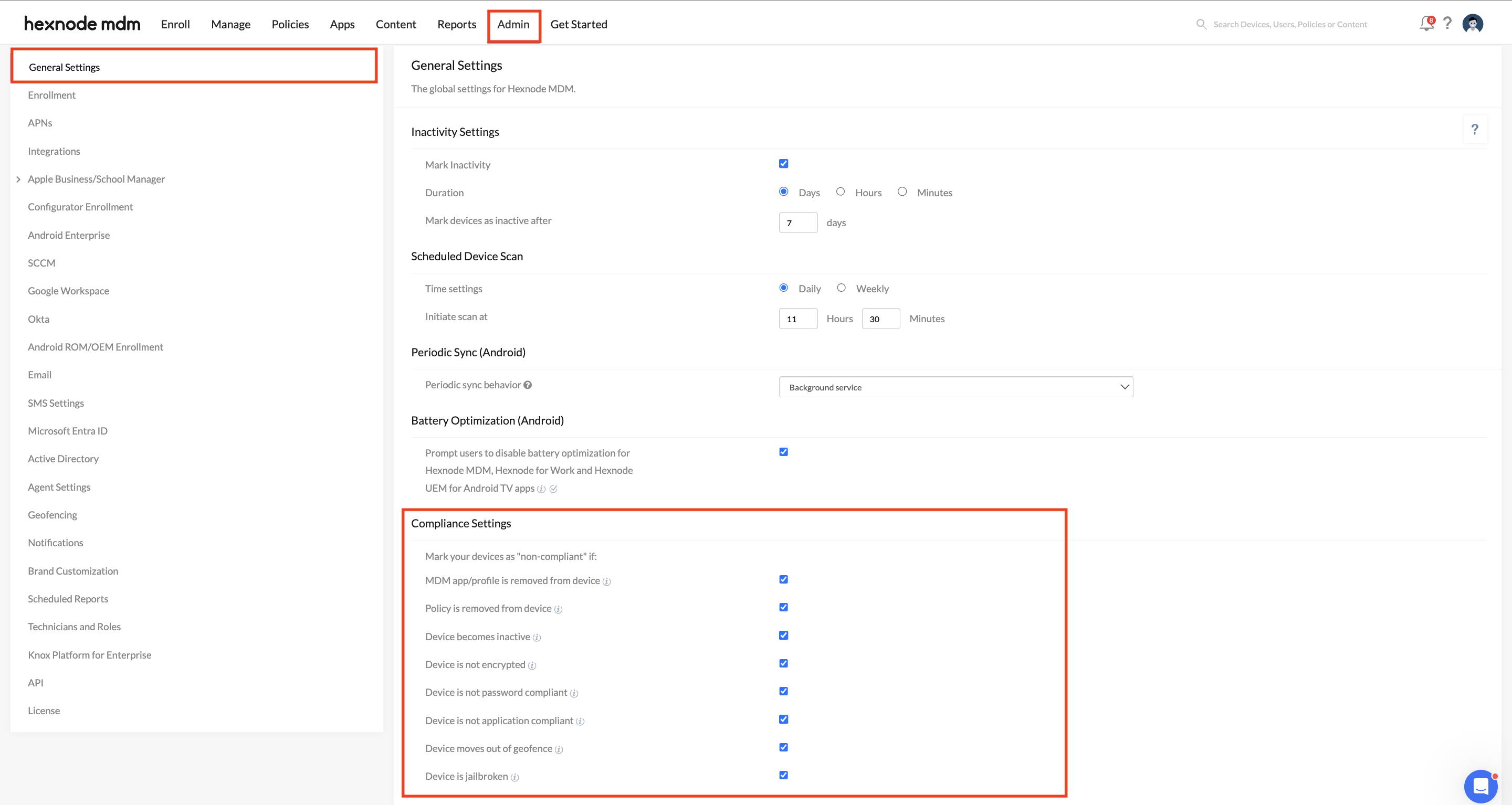Open the Reports menu
Viewport: 1512px width, 805px height.
(457, 24)
